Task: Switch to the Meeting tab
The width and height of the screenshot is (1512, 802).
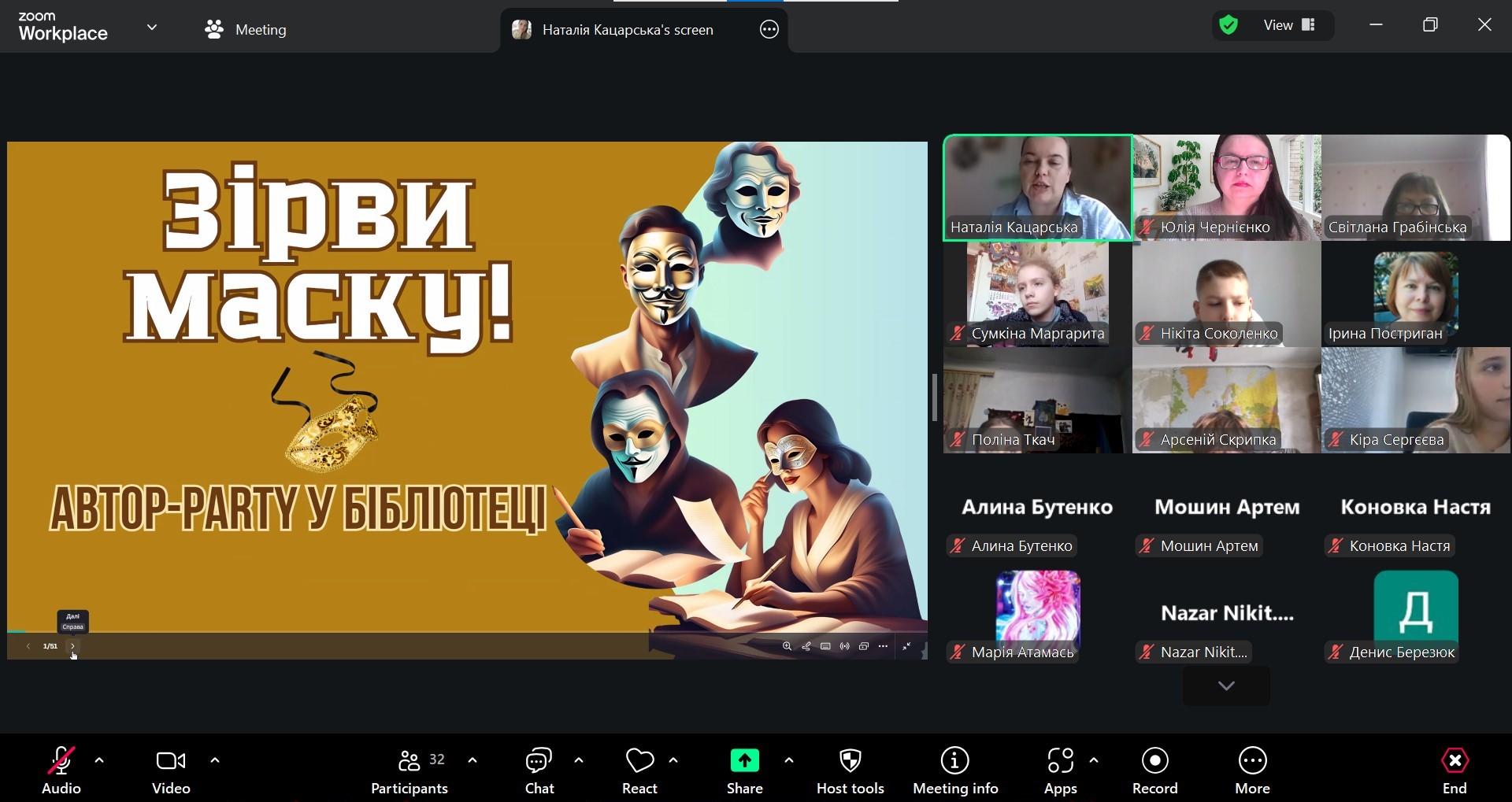Action: pyautogui.click(x=246, y=30)
